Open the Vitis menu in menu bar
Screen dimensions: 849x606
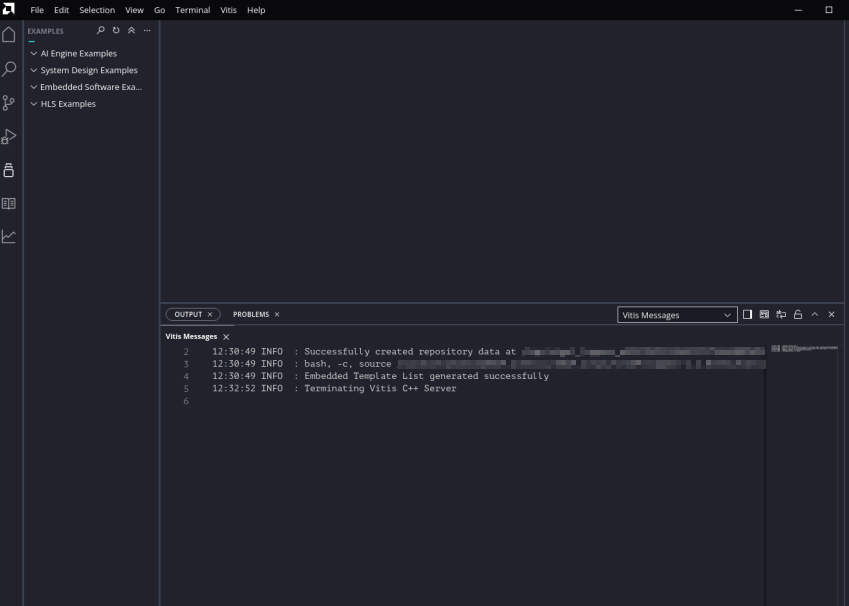(229, 10)
